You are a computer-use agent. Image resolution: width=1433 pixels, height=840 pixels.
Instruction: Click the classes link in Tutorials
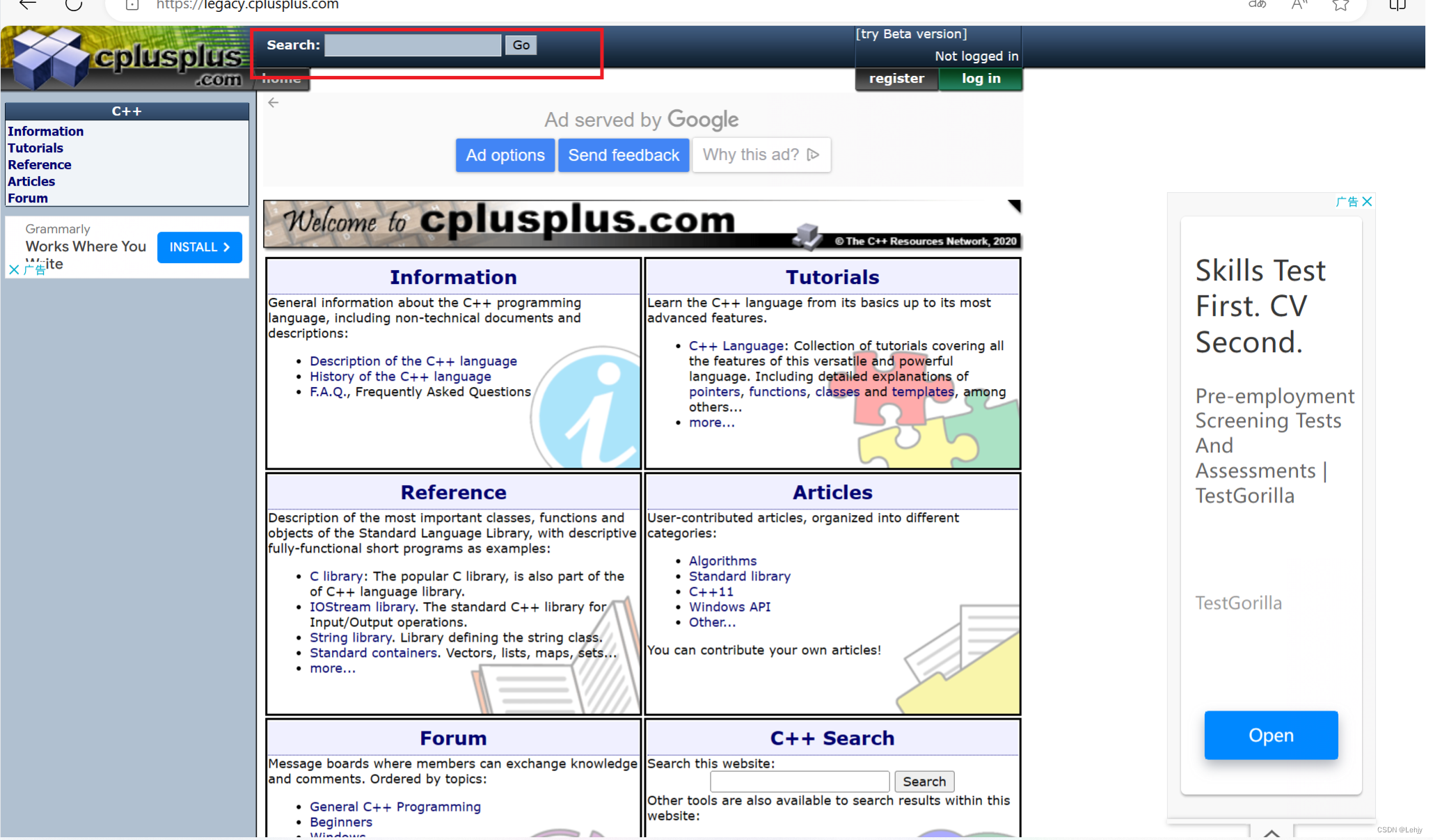[837, 392]
